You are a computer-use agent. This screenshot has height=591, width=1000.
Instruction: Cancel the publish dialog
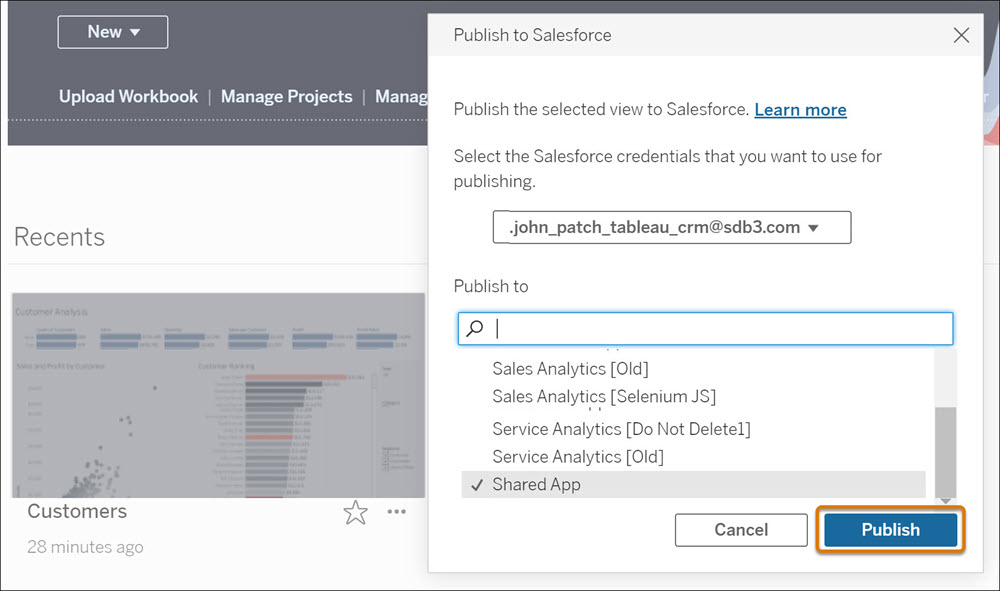coord(741,530)
